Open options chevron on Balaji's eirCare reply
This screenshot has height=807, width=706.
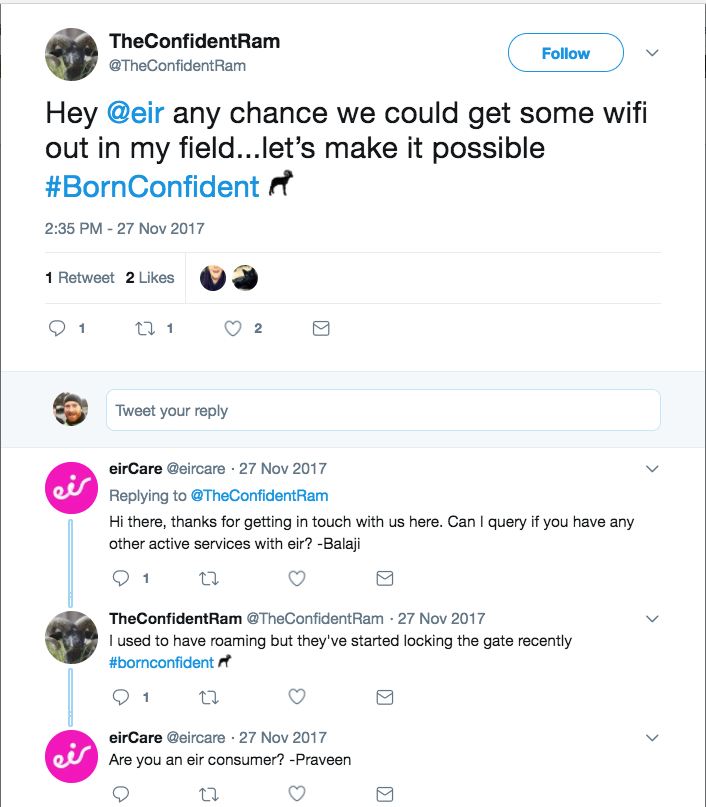tap(652, 468)
